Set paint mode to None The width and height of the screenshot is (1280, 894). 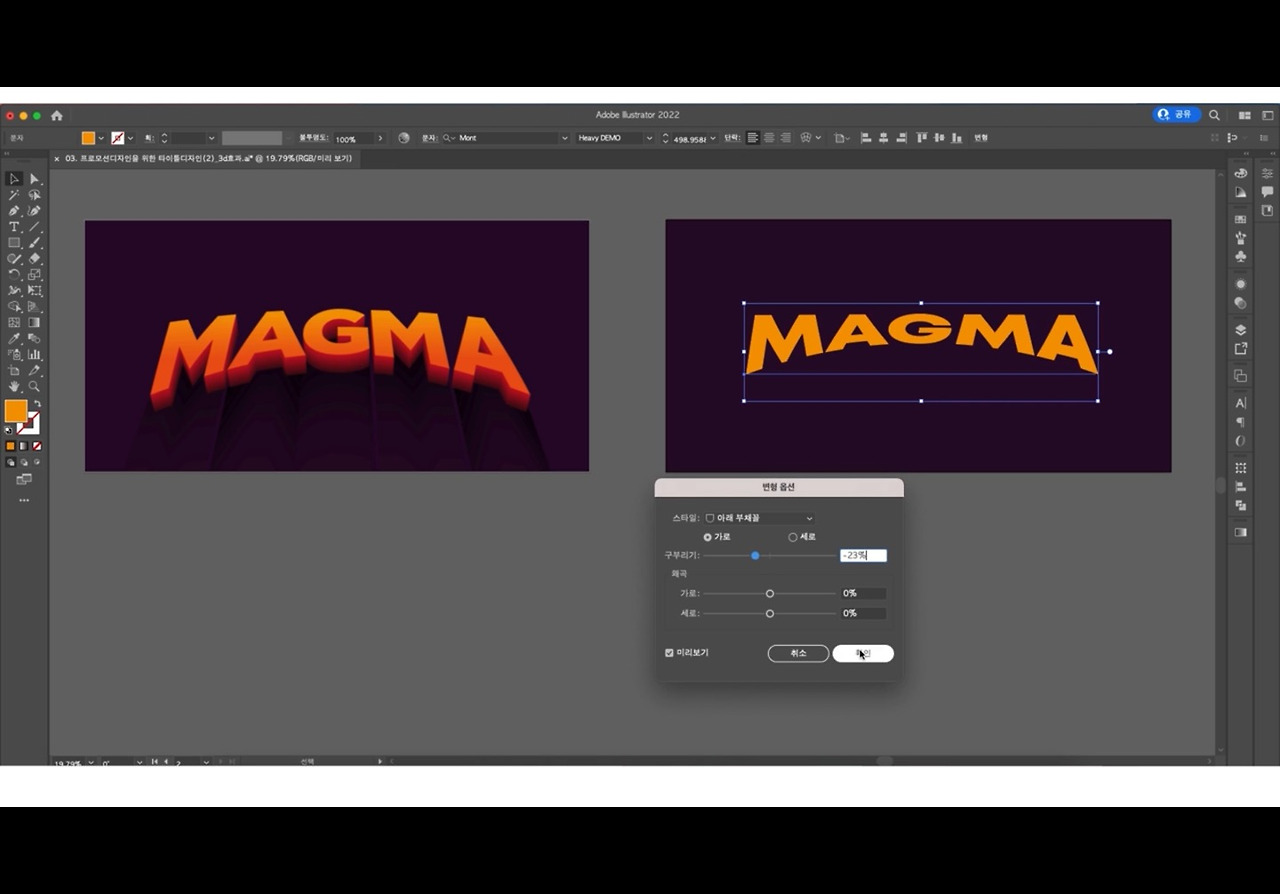(x=37, y=446)
